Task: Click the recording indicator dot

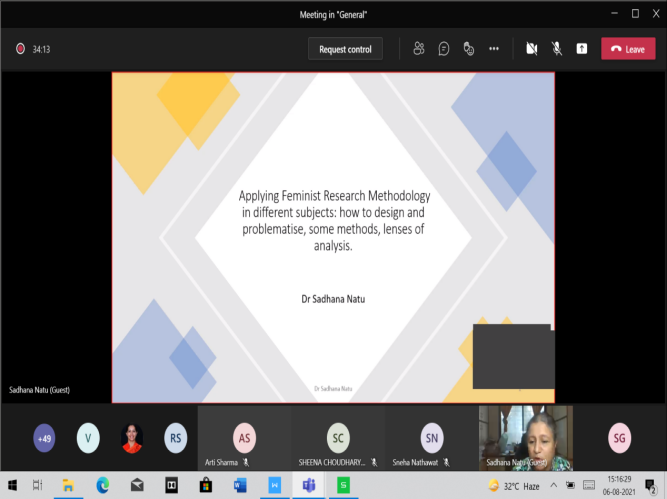Action: [x=19, y=48]
